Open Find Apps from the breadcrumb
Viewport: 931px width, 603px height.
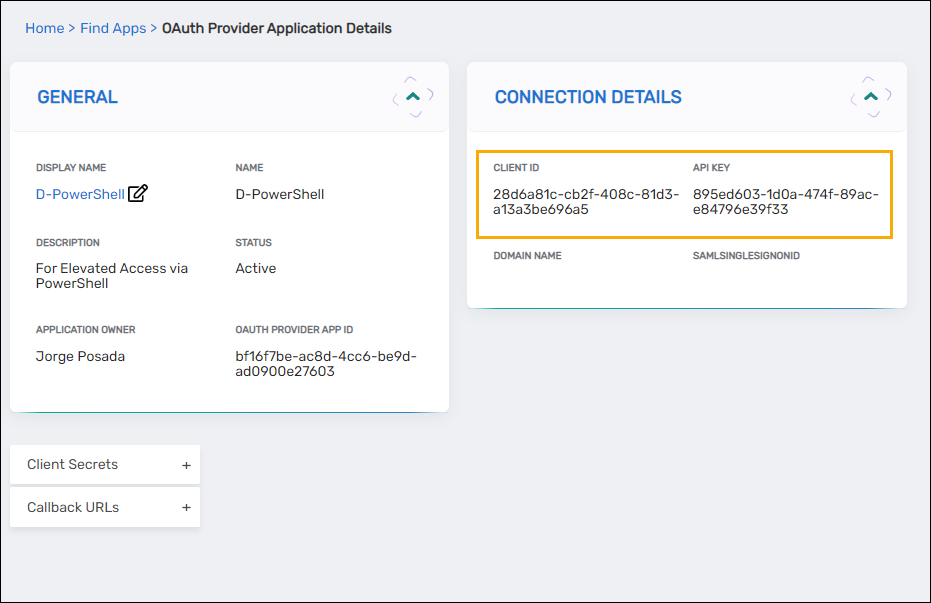click(x=113, y=28)
